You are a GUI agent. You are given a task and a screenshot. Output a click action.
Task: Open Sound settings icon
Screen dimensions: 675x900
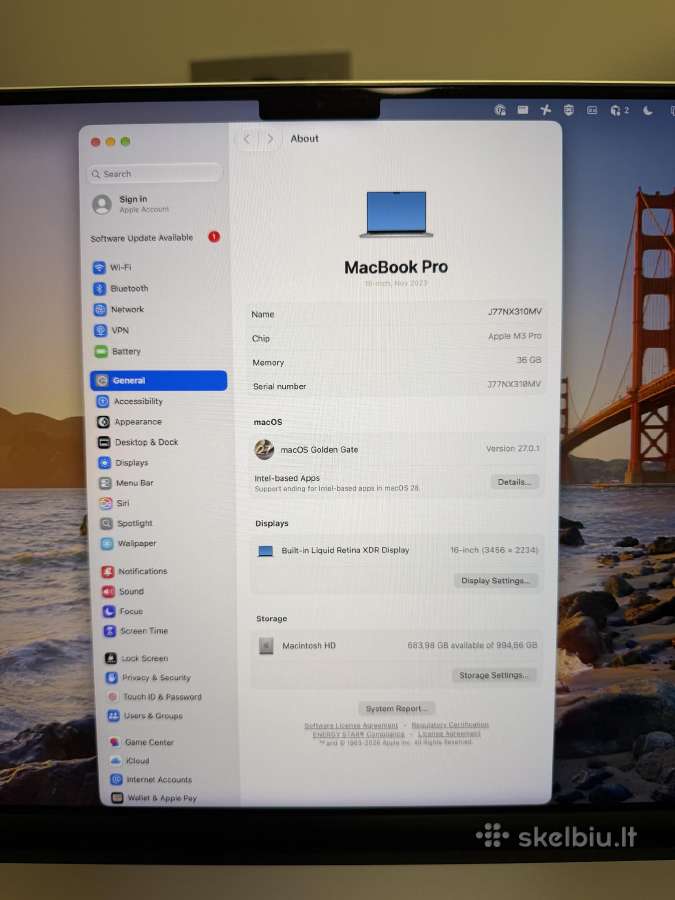click(108, 592)
